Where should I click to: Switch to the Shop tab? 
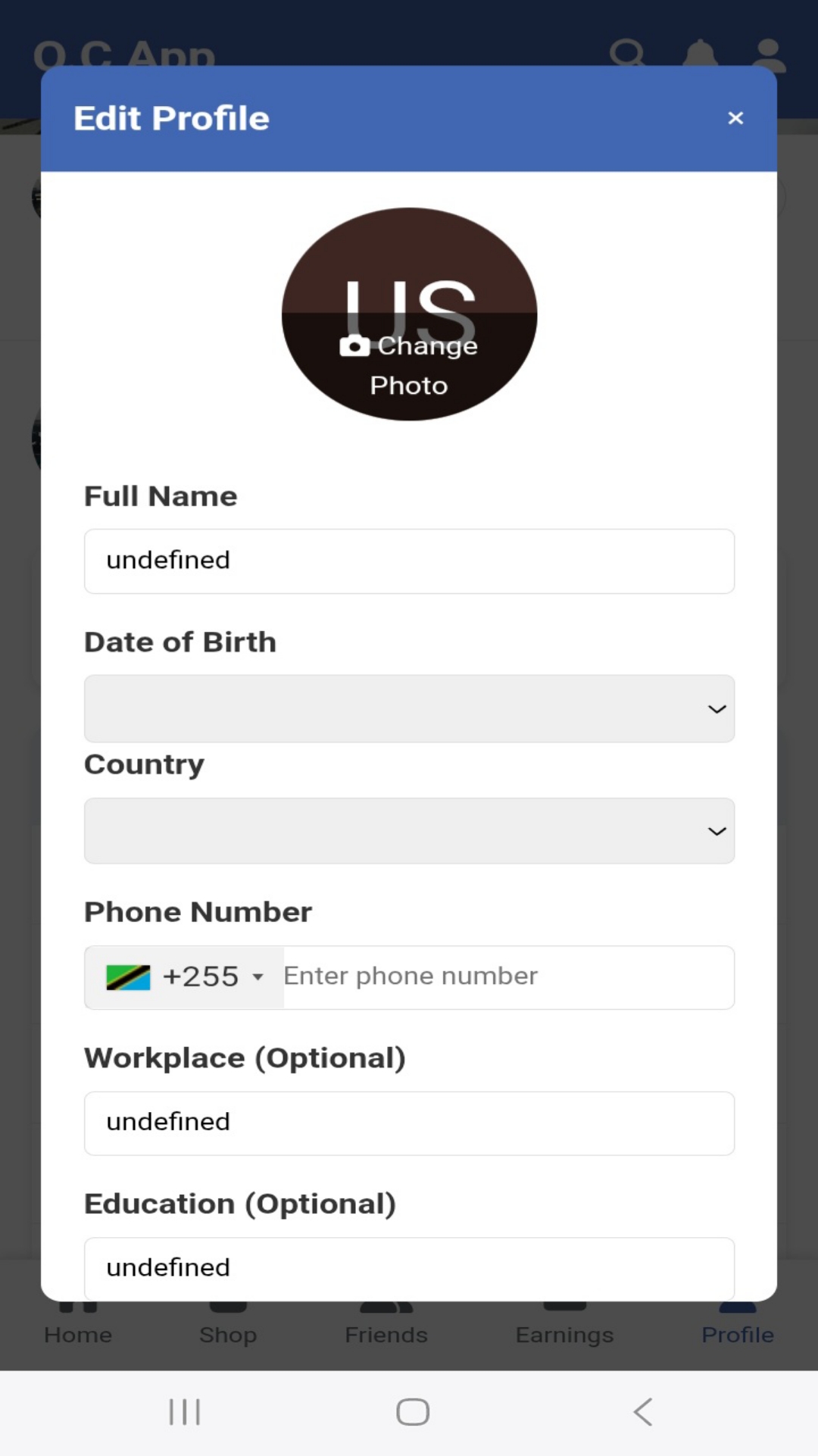coord(227,1322)
